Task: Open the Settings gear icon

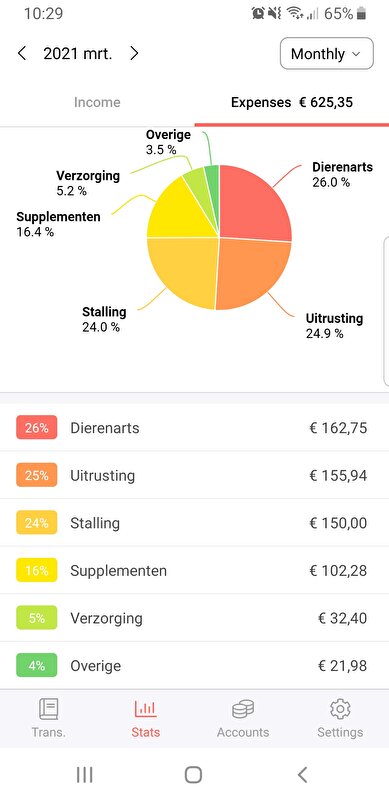Action: coord(340,709)
